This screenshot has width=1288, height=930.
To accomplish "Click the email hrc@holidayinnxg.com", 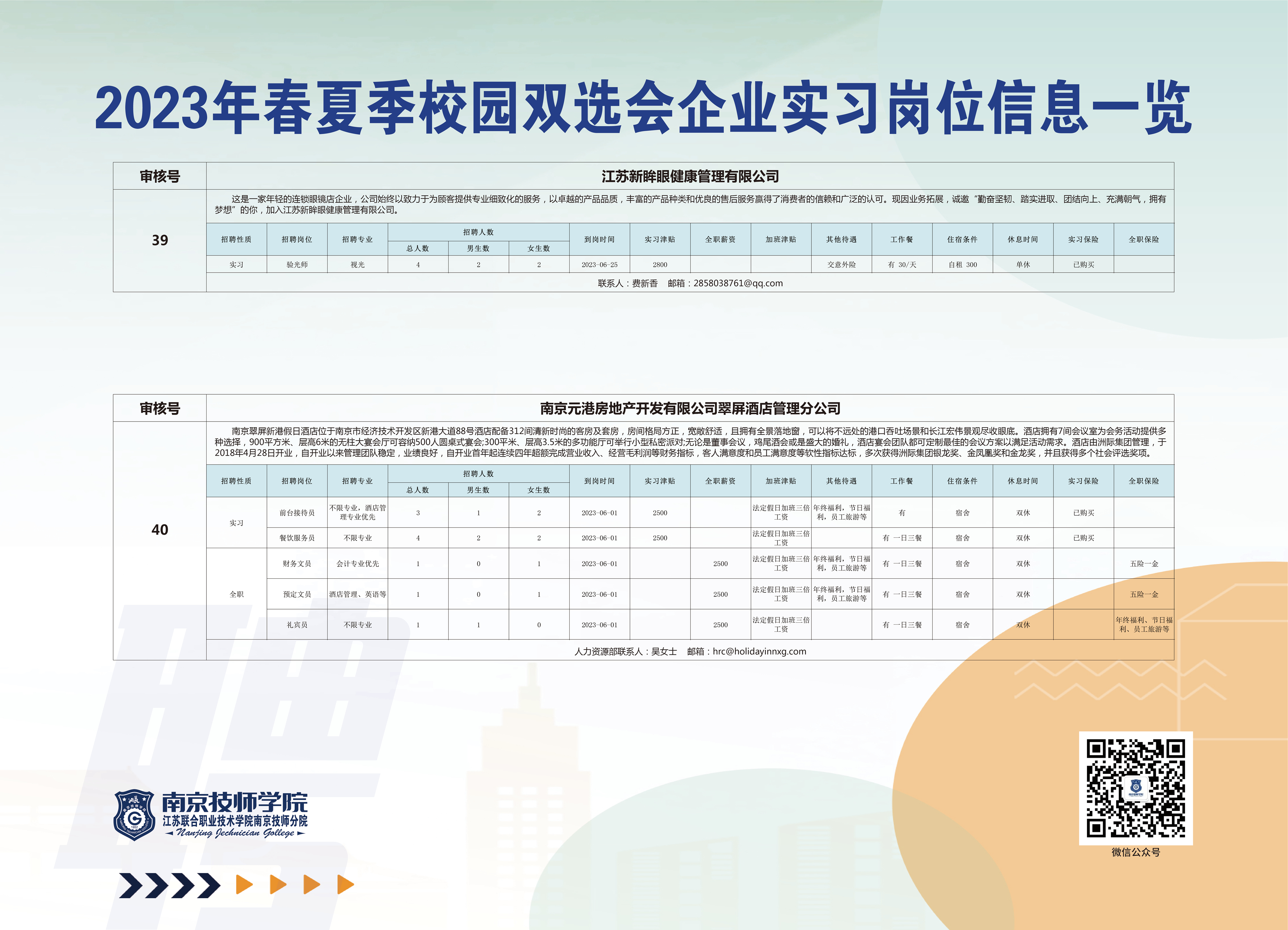I will [759, 651].
